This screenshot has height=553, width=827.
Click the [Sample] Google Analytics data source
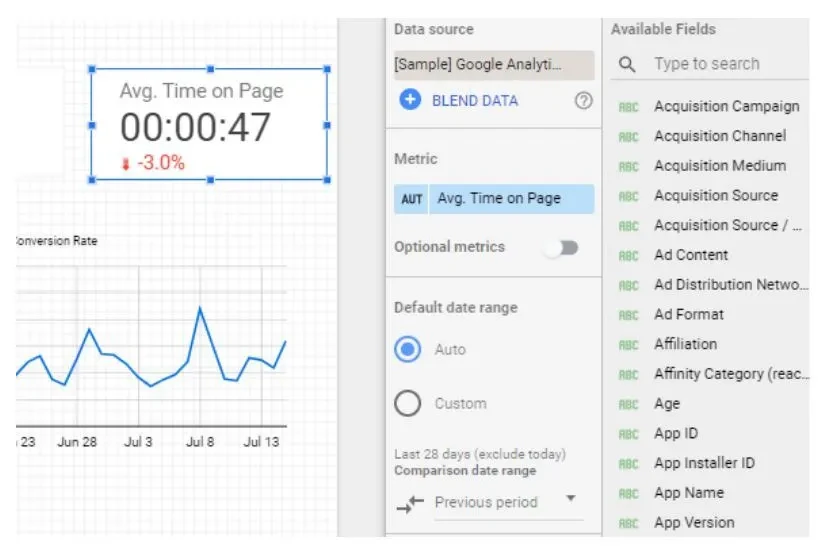point(494,65)
